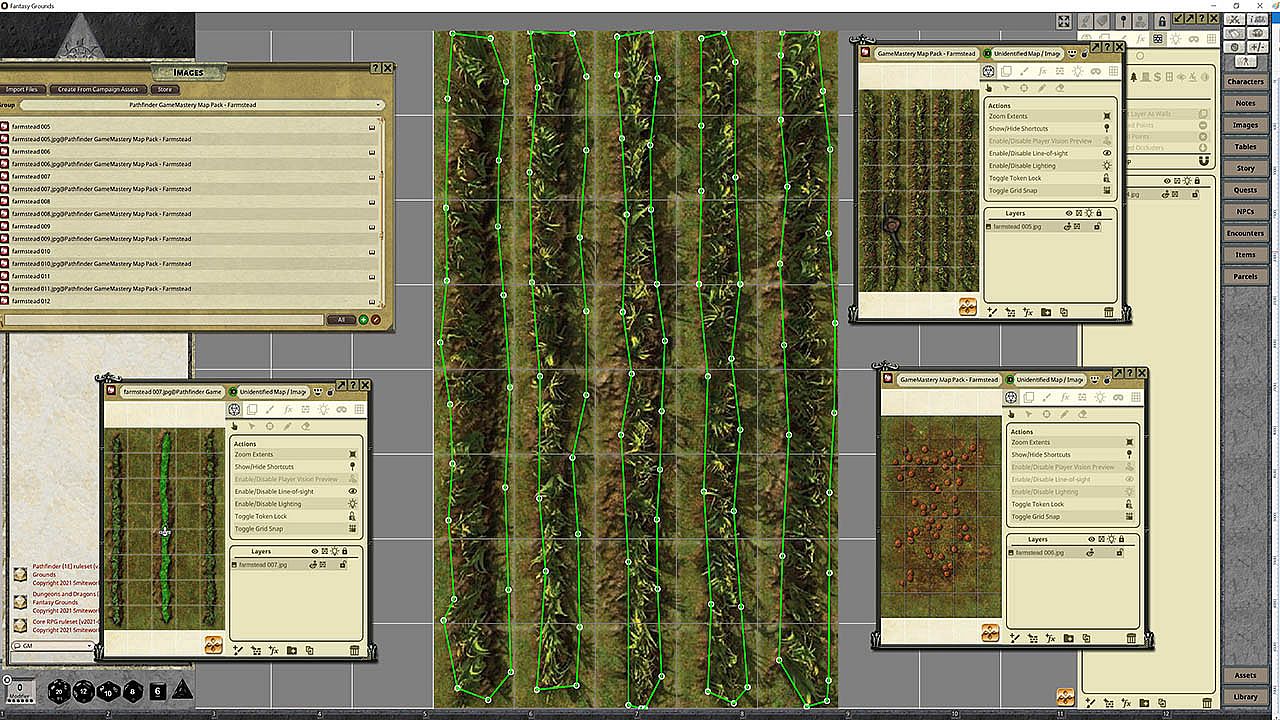Toggle Grid Snap in farmstead 005 window
Viewport: 1280px width, 720px height.
coord(1049,191)
